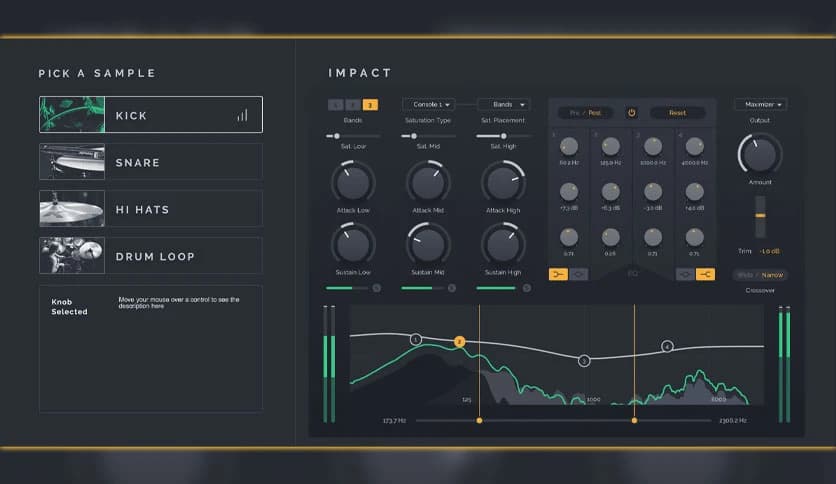Set Crossover to Wide

745,275
